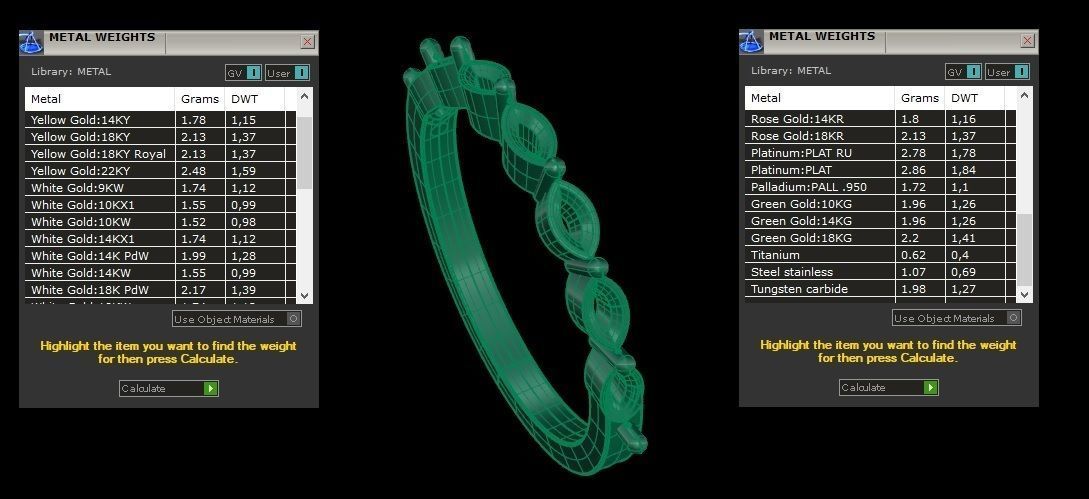1089x499 pixels.
Task: Sort by Grams column in left panel
Action: tap(200, 99)
